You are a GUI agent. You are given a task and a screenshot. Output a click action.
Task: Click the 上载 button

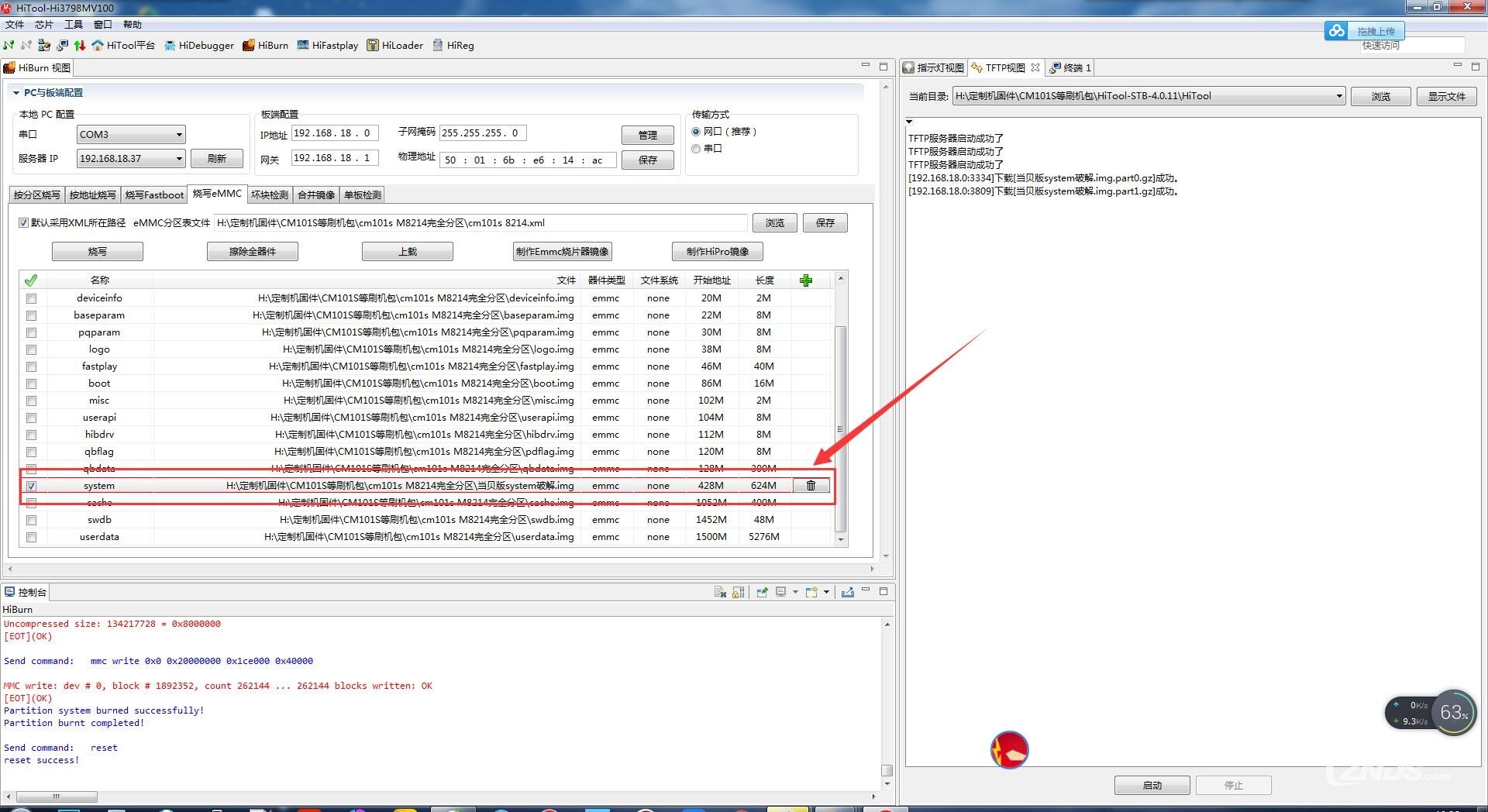[x=408, y=252]
